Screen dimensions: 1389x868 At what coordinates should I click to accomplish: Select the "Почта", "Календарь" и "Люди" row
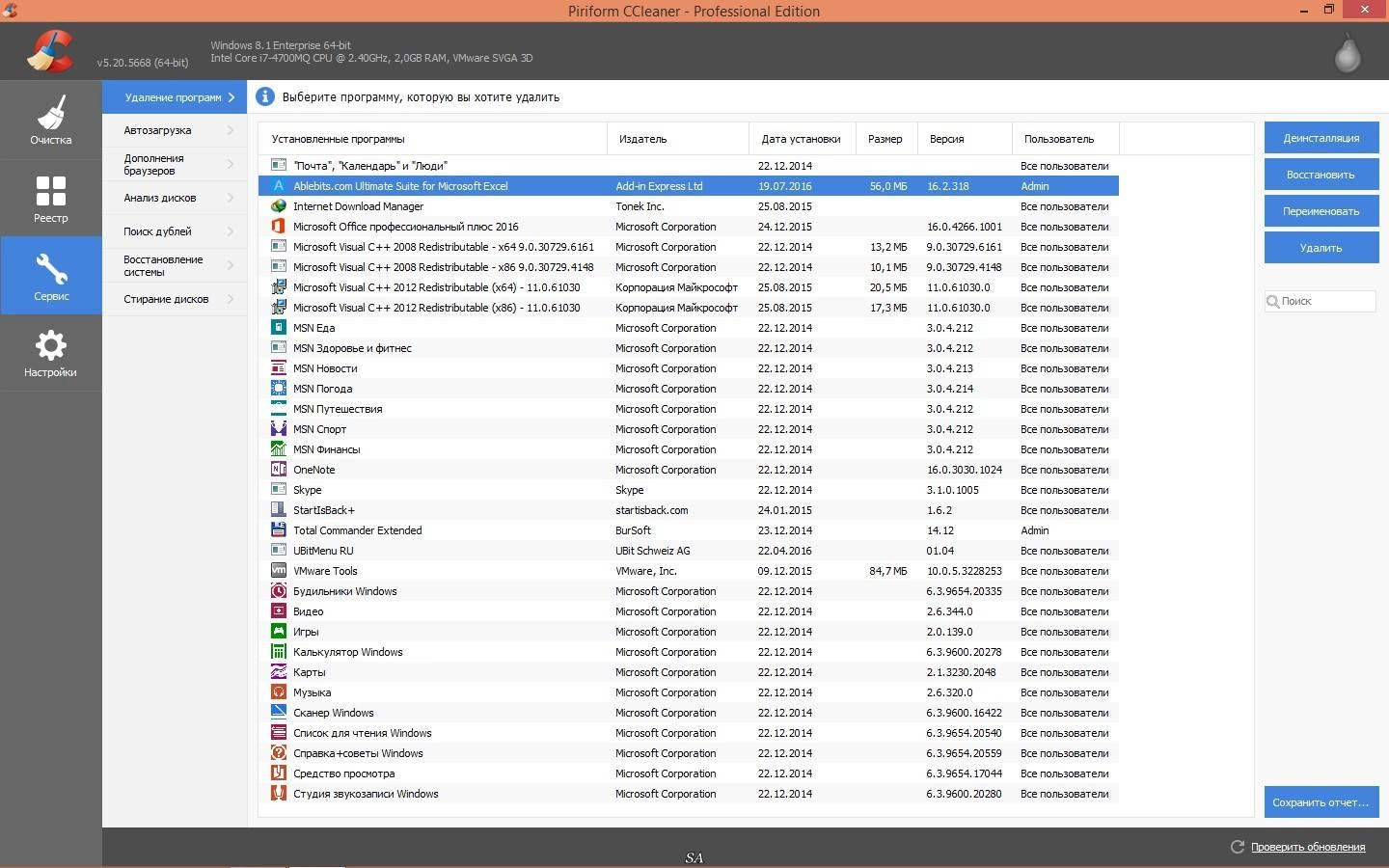(x=689, y=166)
